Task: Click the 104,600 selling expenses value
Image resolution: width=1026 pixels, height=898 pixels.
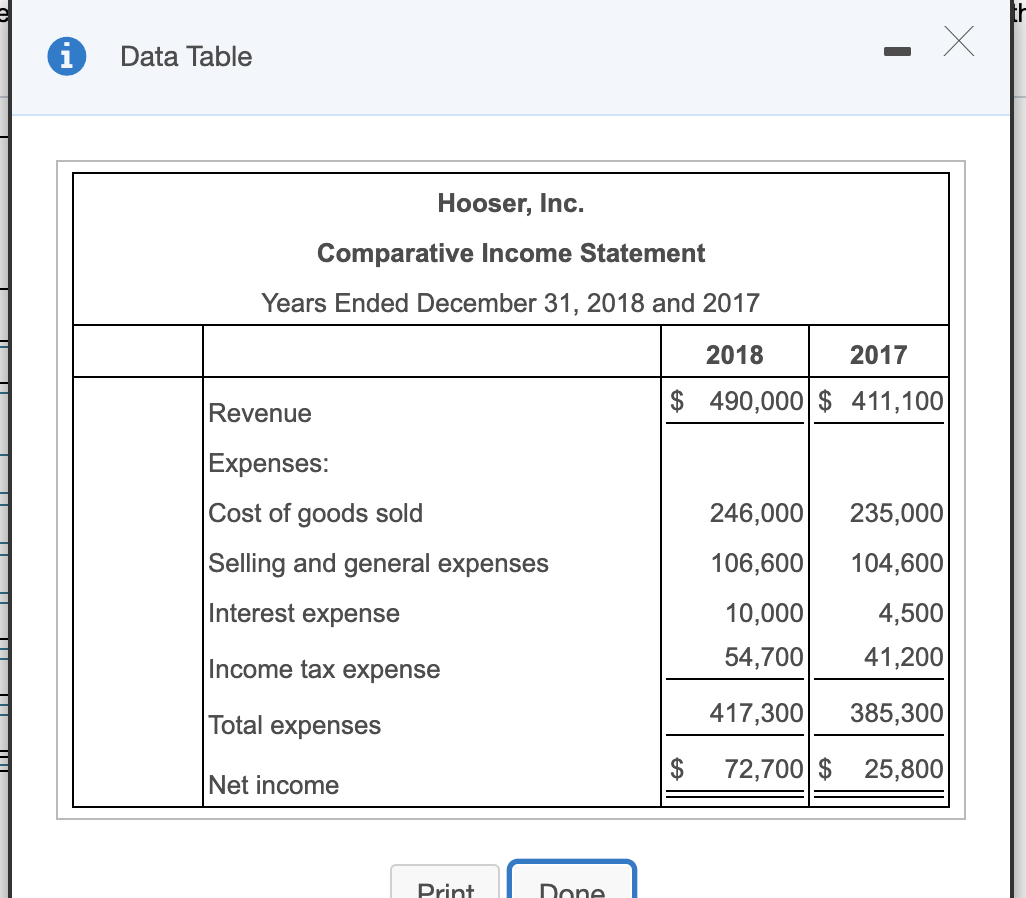Action: coord(897,563)
